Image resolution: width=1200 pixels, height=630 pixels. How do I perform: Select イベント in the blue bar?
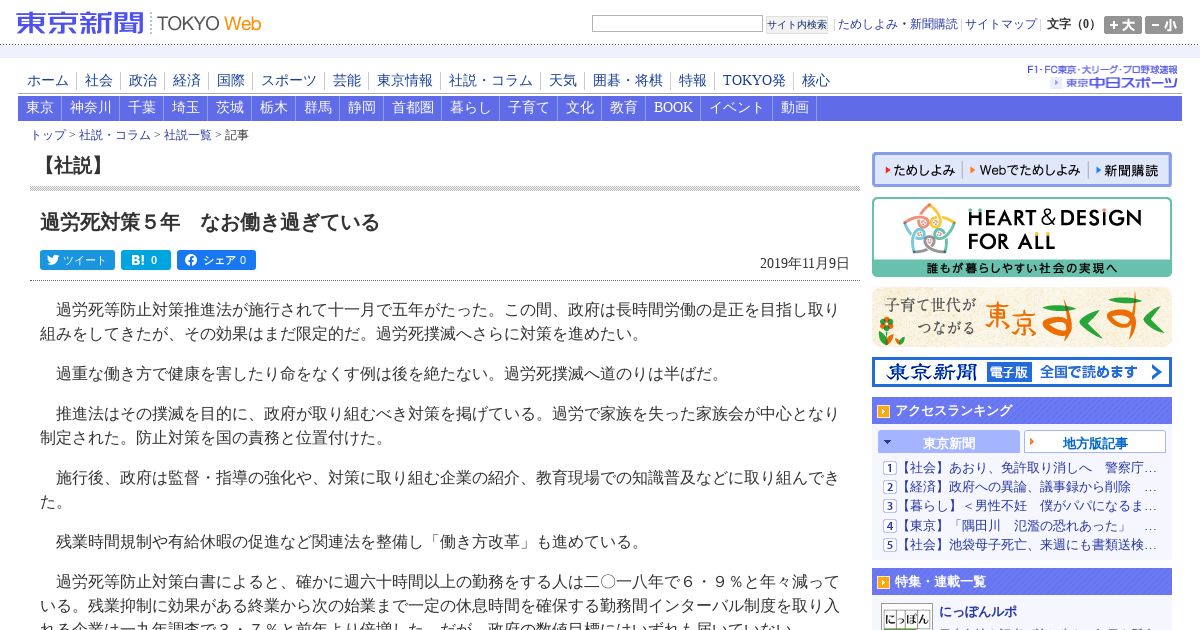737,108
